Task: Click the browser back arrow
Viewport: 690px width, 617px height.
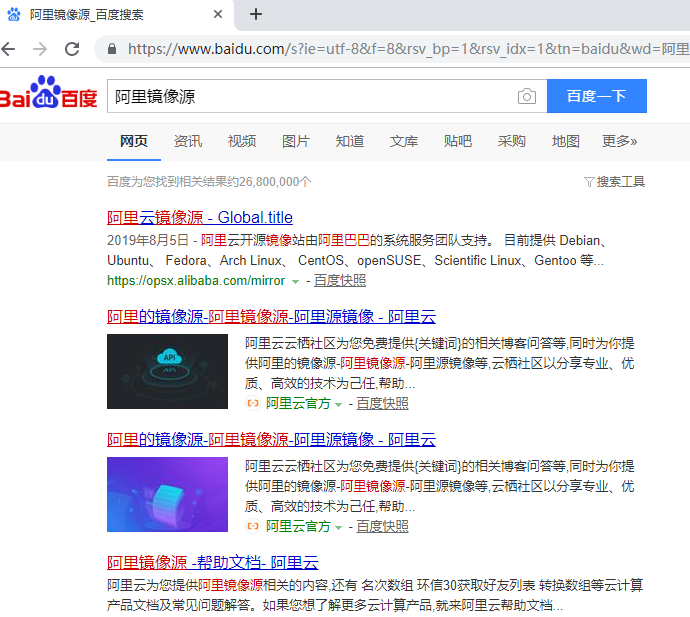Action: [x=8, y=49]
